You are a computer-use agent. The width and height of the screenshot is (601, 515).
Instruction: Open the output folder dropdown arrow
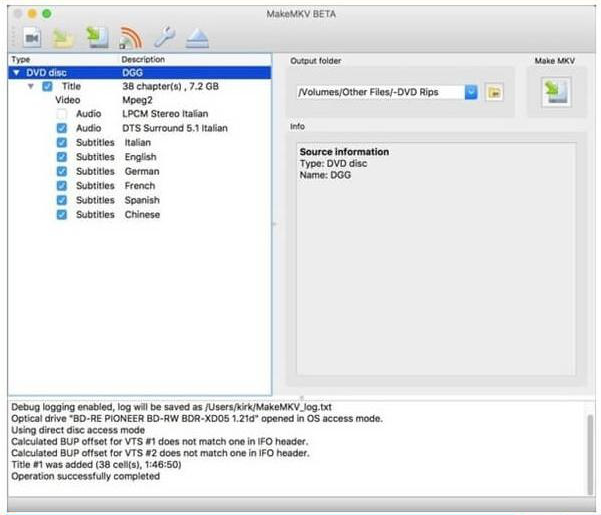point(471,92)
